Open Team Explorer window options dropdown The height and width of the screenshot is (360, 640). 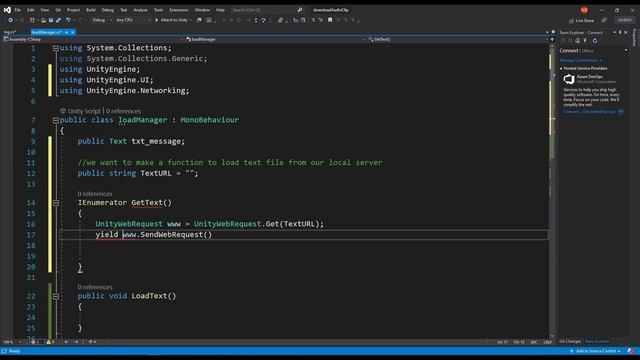pyautogui.click(x=614, y=32)
